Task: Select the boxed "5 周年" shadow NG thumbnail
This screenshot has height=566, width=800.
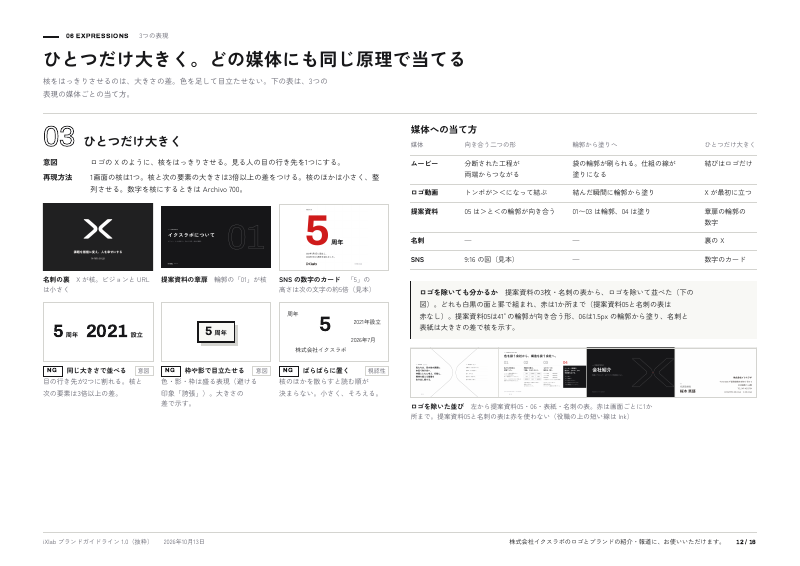Action: [x=216, y=332]
